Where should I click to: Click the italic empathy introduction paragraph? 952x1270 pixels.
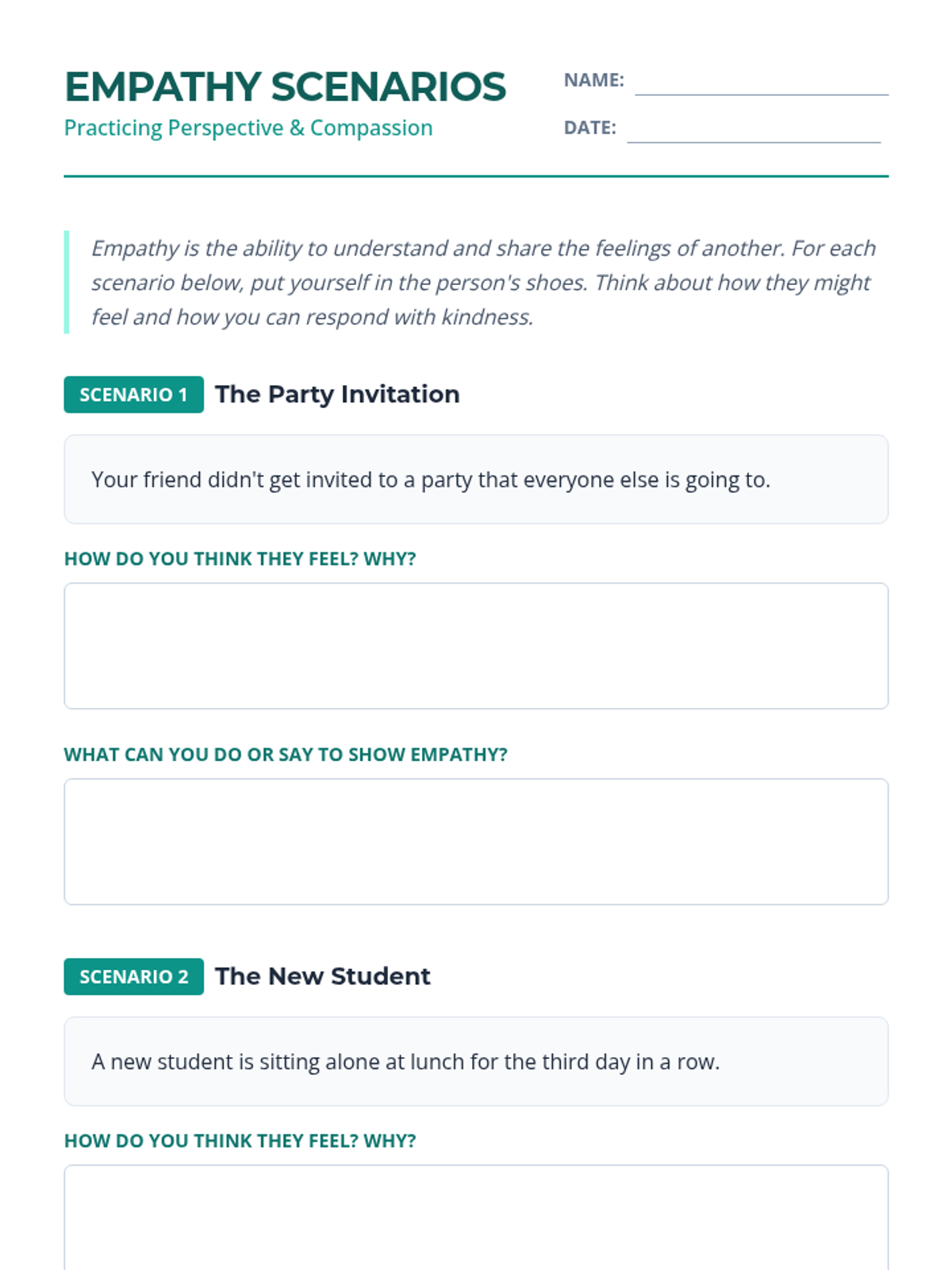pyautogui.click(x=482, y=283)
